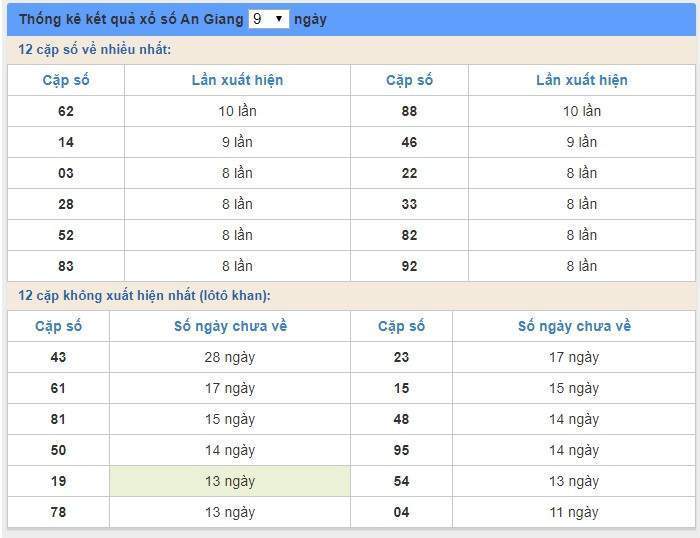Click the first 'Số ngày chưa về' header
This screenshot has width=700, height=538.
(x=230, y=326)
